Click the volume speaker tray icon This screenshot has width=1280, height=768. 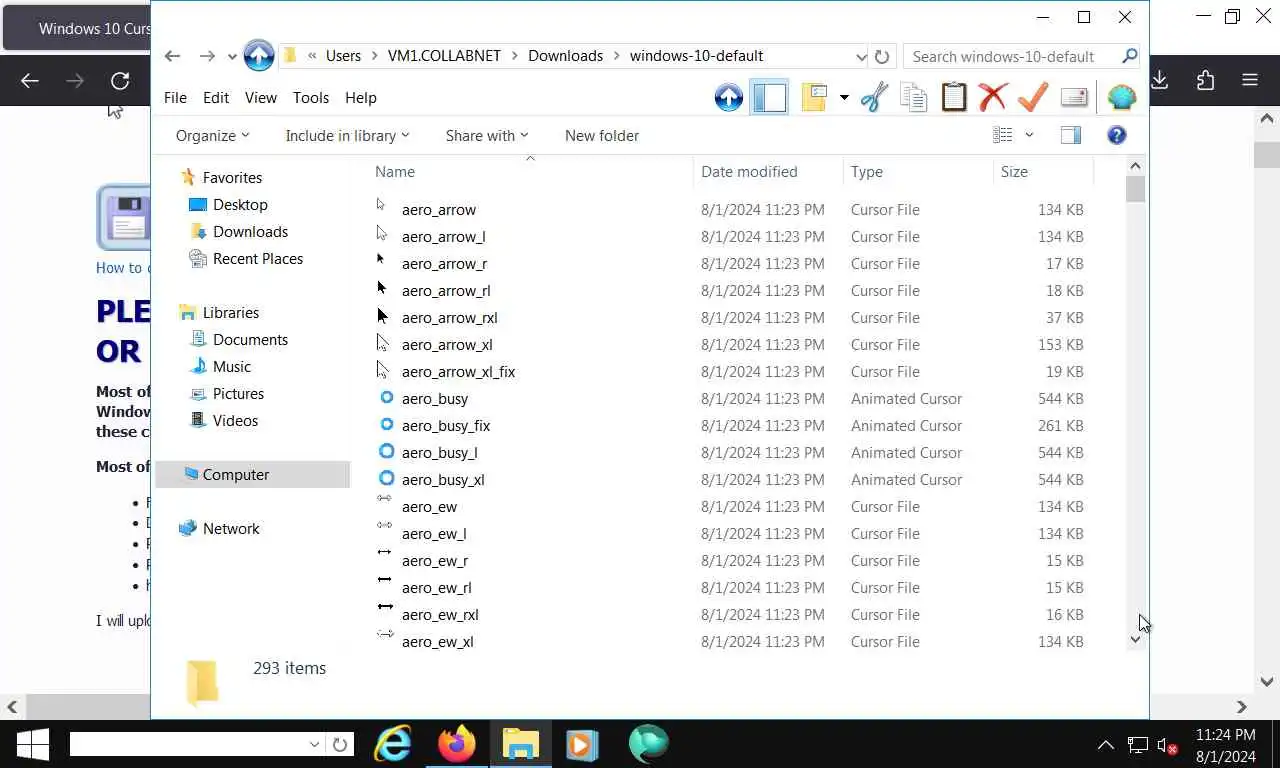(x=1167, y=745)
